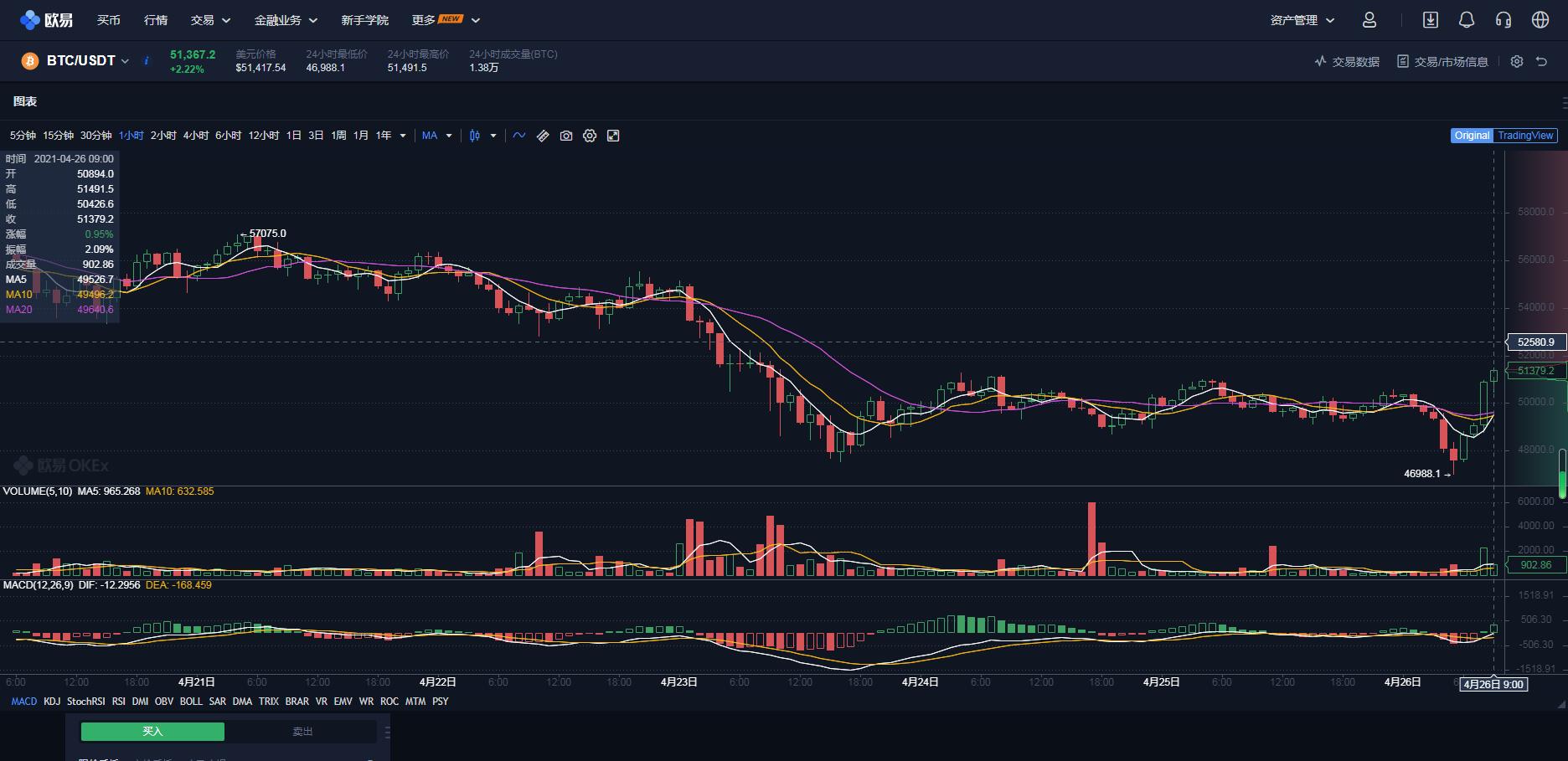
Task: Open the candlestick style dropdown
Action: 482,135
